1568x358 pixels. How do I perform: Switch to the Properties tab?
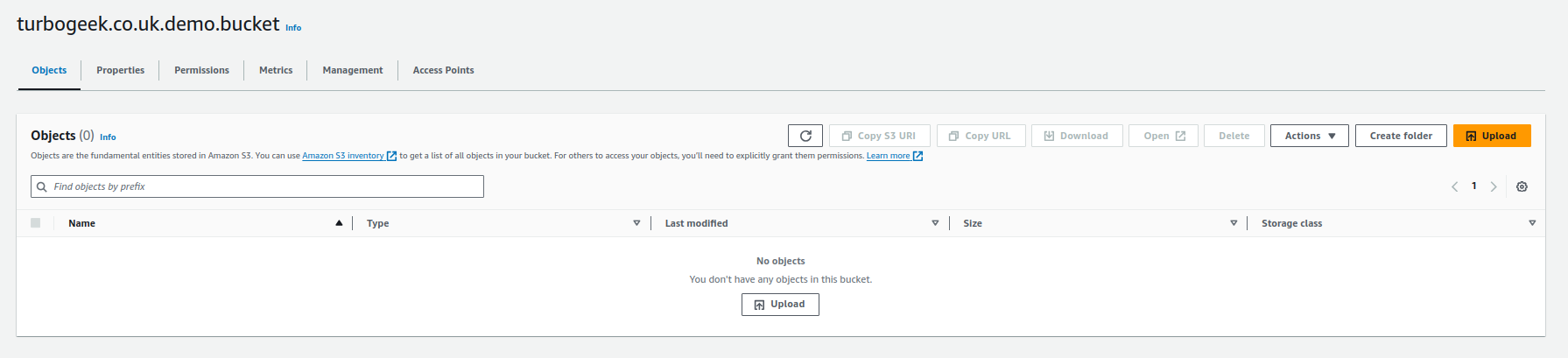(x=120, y=70)
